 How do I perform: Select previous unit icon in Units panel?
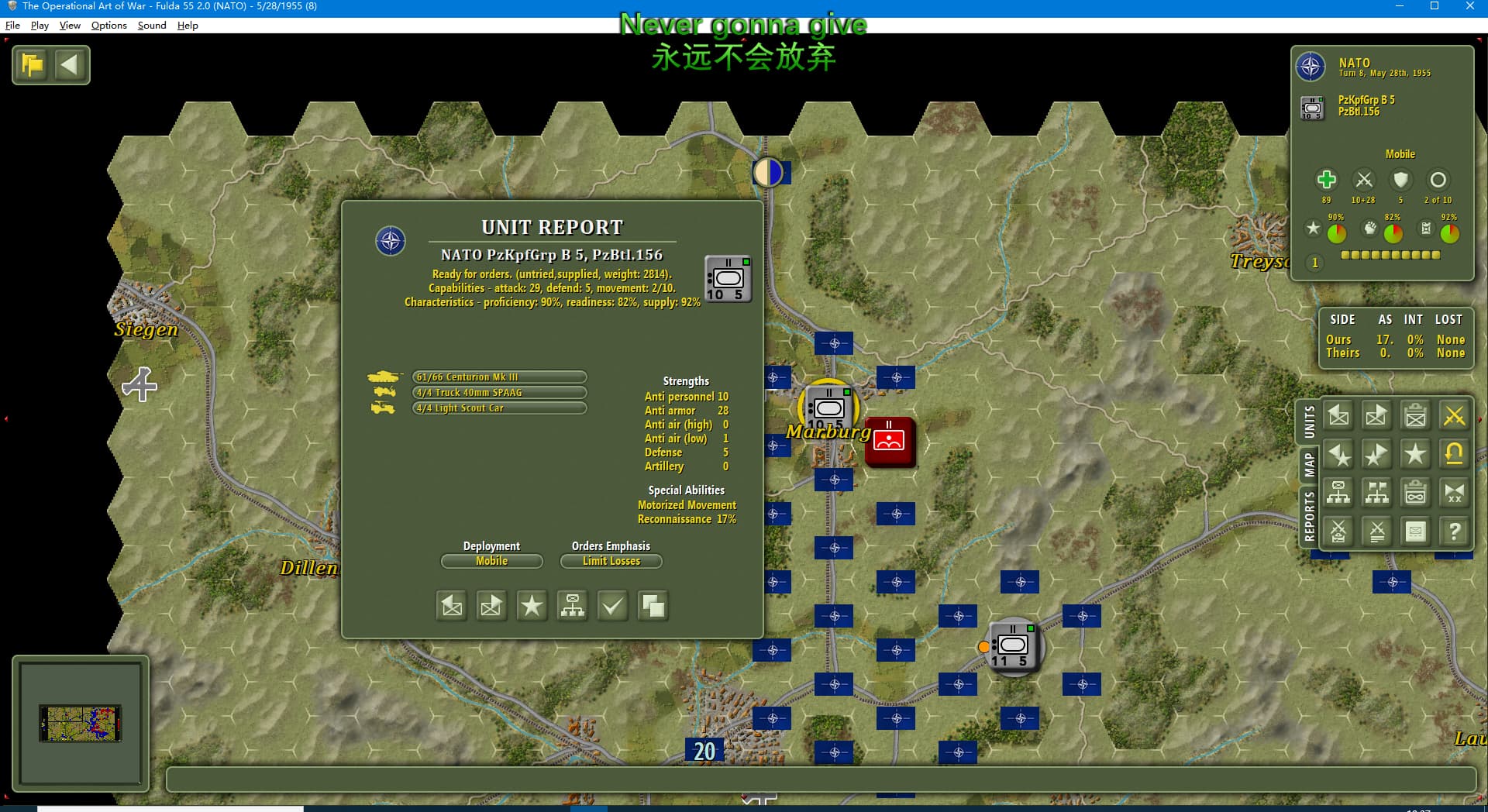point(1338,416)
